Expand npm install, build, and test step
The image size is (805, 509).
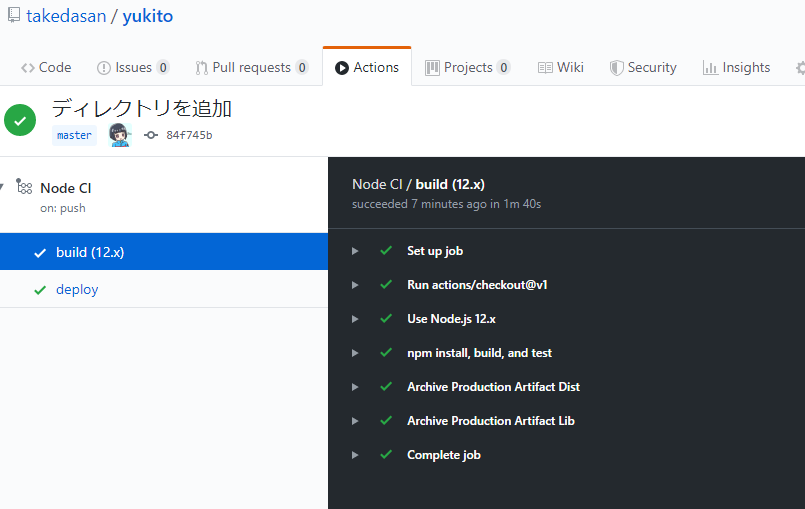(355, 353)
